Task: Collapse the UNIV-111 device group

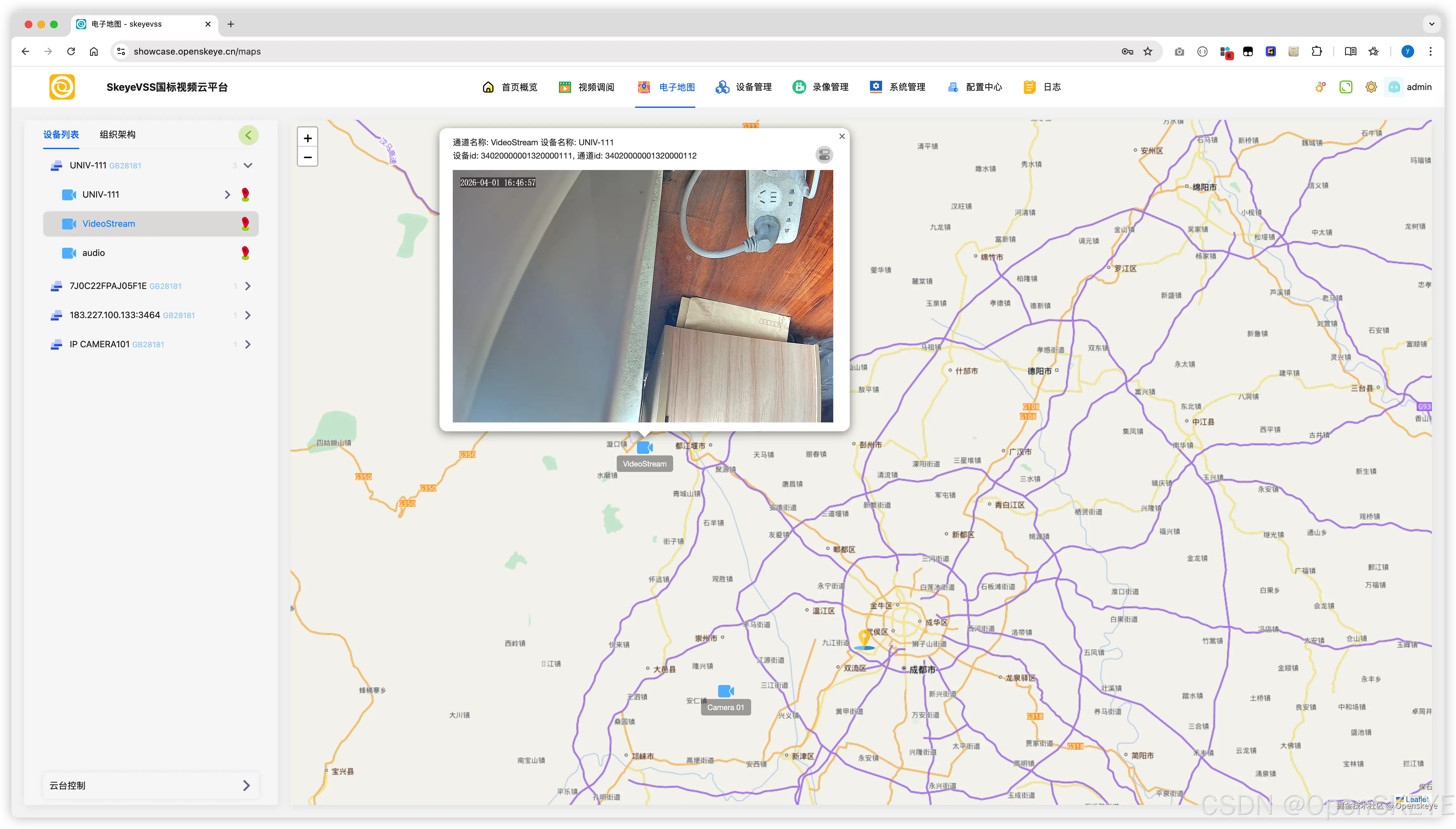Action: (248, 166)
